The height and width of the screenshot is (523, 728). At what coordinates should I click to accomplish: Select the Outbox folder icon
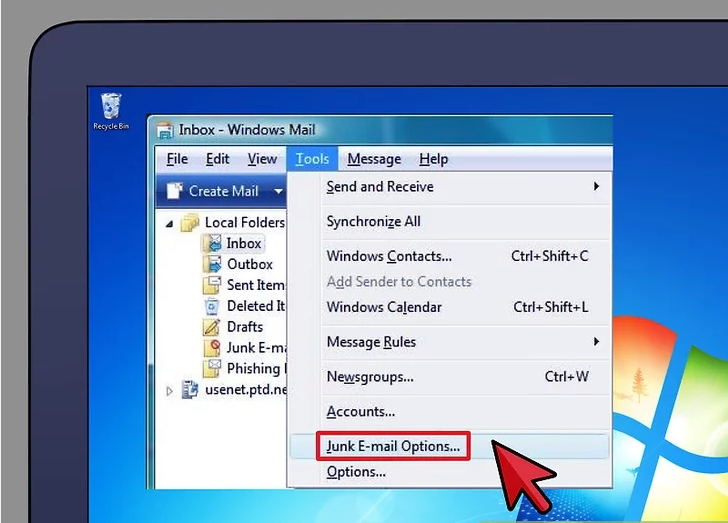(212, 264)
